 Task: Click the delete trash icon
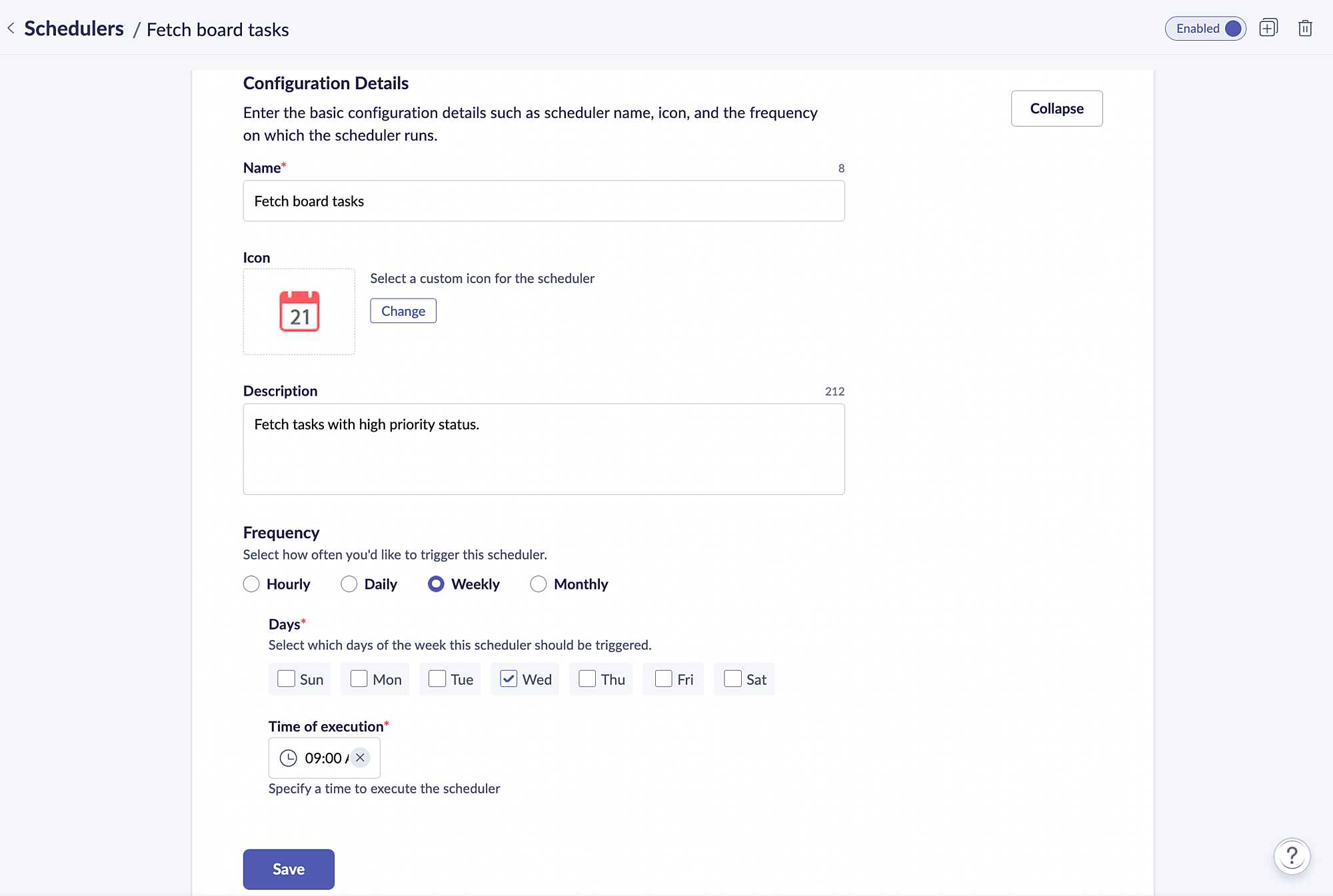coord(1304,29)
